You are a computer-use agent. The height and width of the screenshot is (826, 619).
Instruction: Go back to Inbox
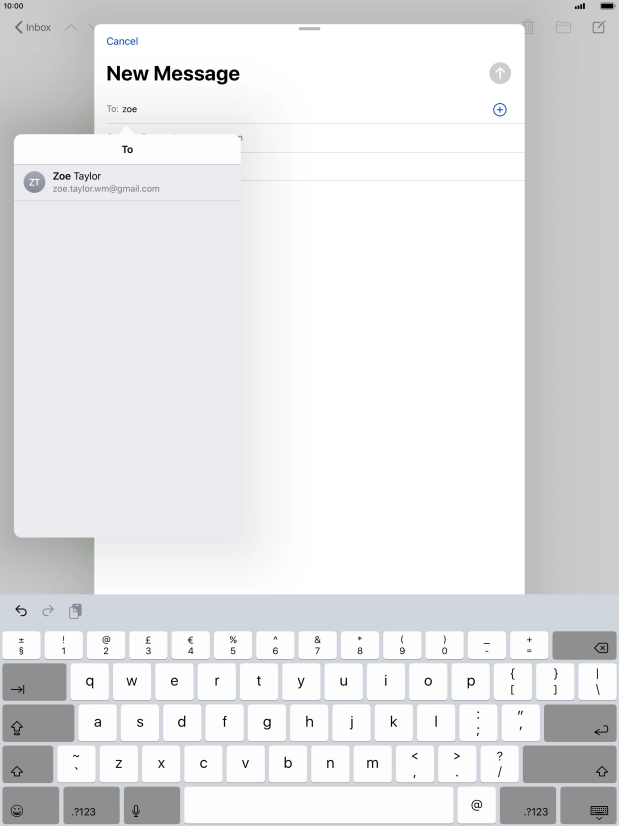click(x=33, y=27)
